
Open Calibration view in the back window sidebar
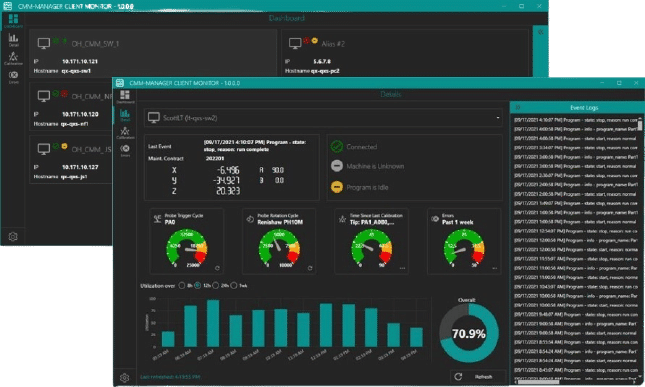[13, 58]
